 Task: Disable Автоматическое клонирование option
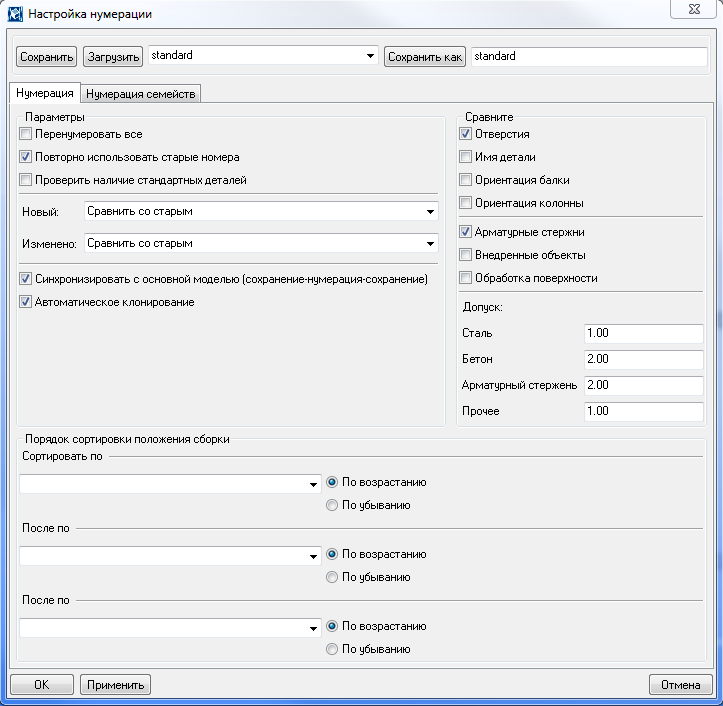point(26,302)
